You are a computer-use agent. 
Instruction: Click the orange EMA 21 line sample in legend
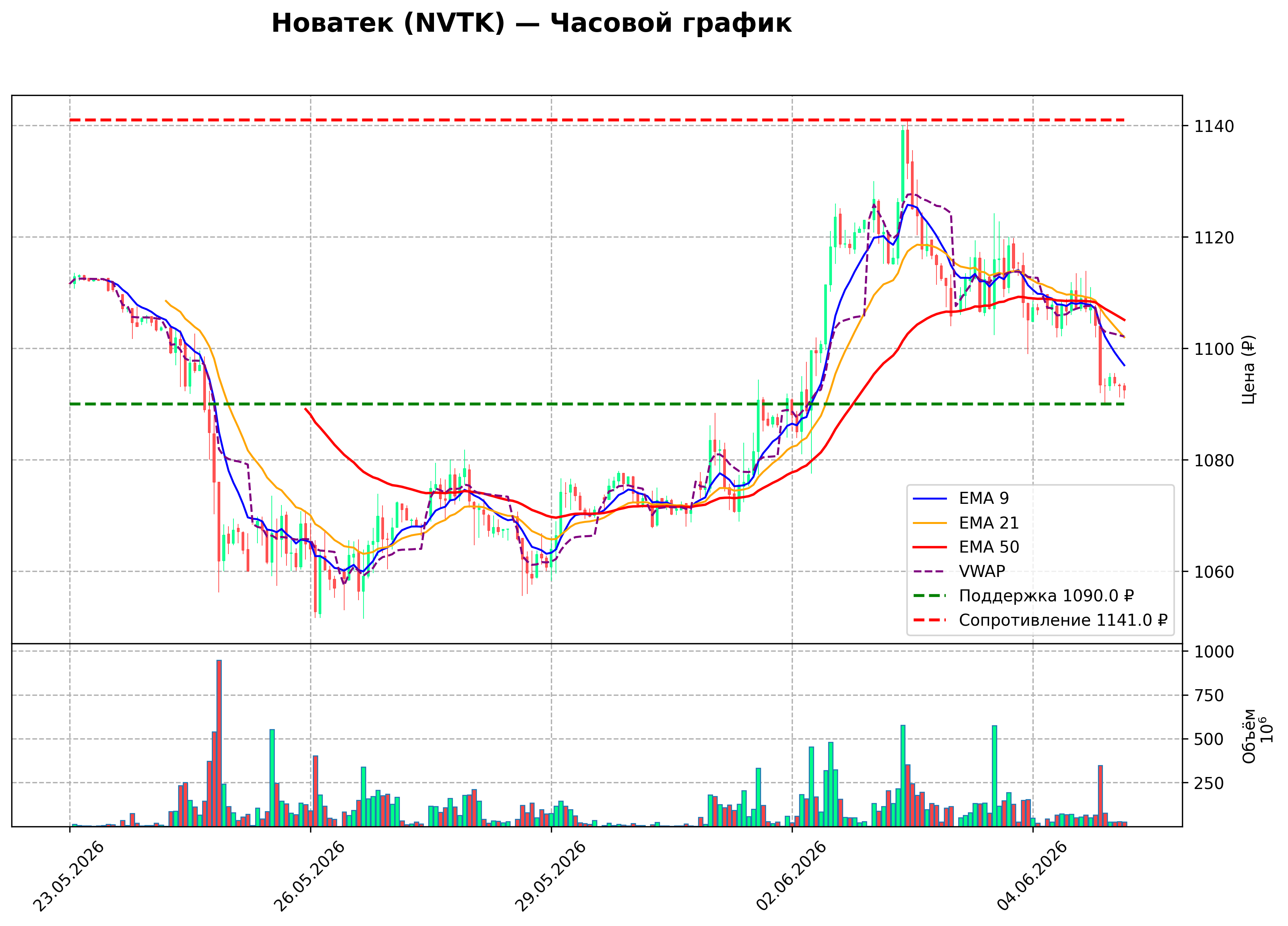coord(930,523)
